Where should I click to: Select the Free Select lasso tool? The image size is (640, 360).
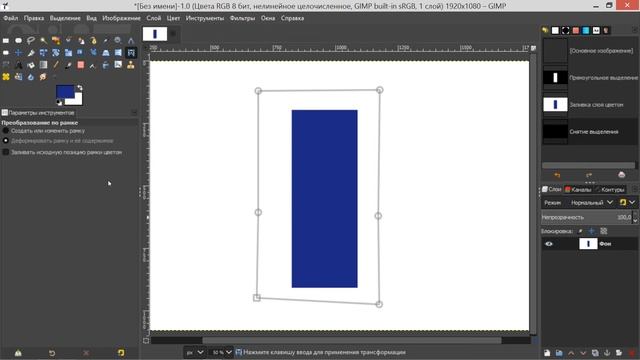coord(31,40)
